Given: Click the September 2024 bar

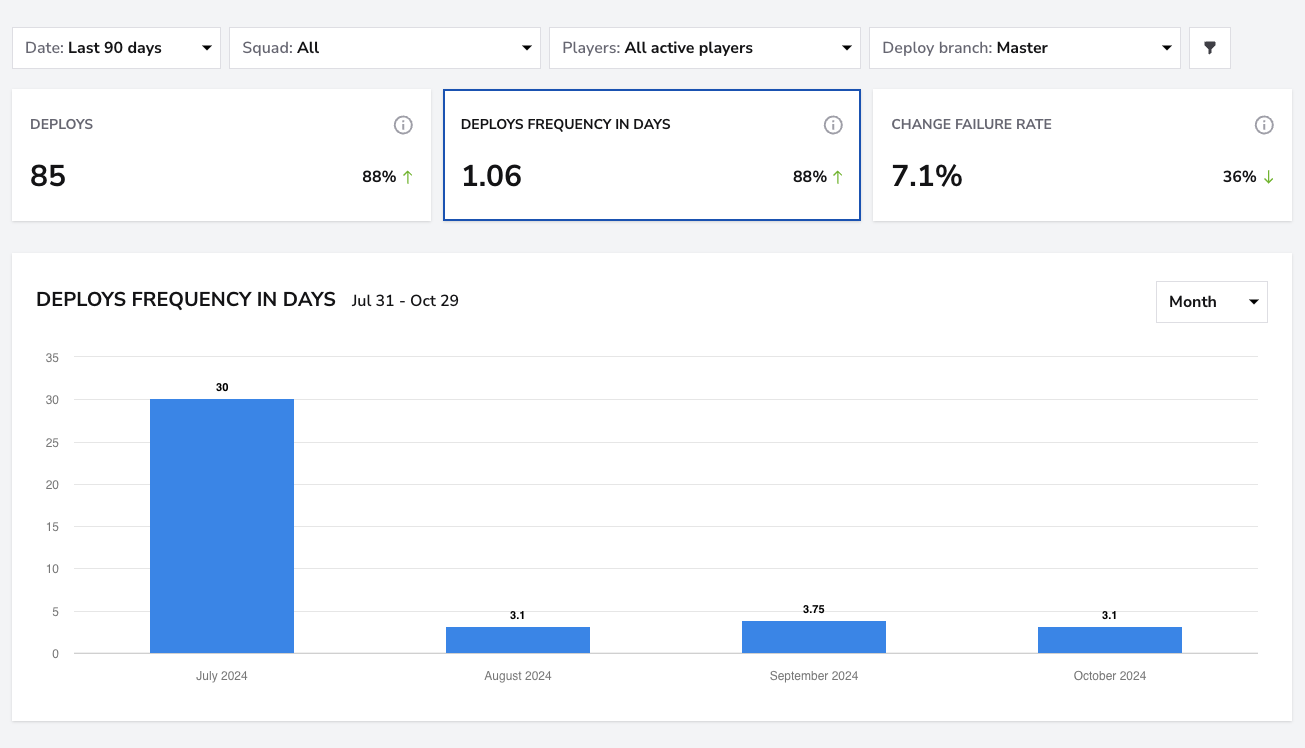Looking at the screenshot, I should (x=814, y=637).
